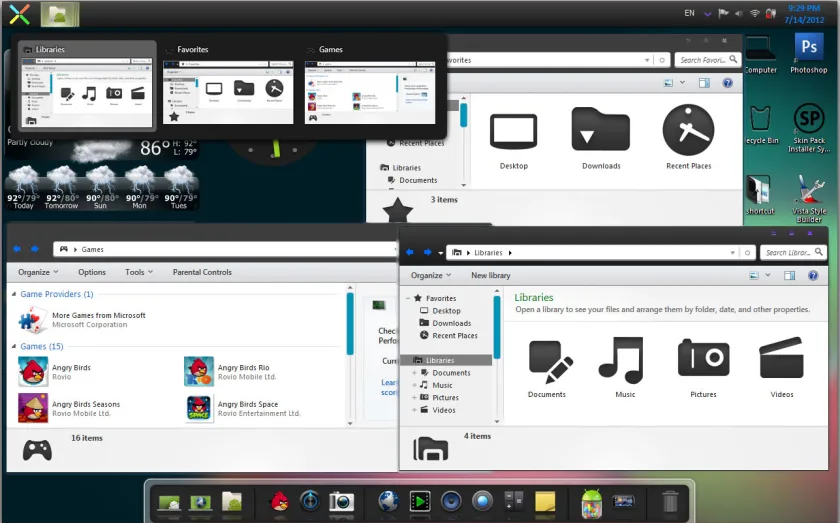Open the trash can in the dock
The width and height of the screenshot is (840, 523).
670,502
